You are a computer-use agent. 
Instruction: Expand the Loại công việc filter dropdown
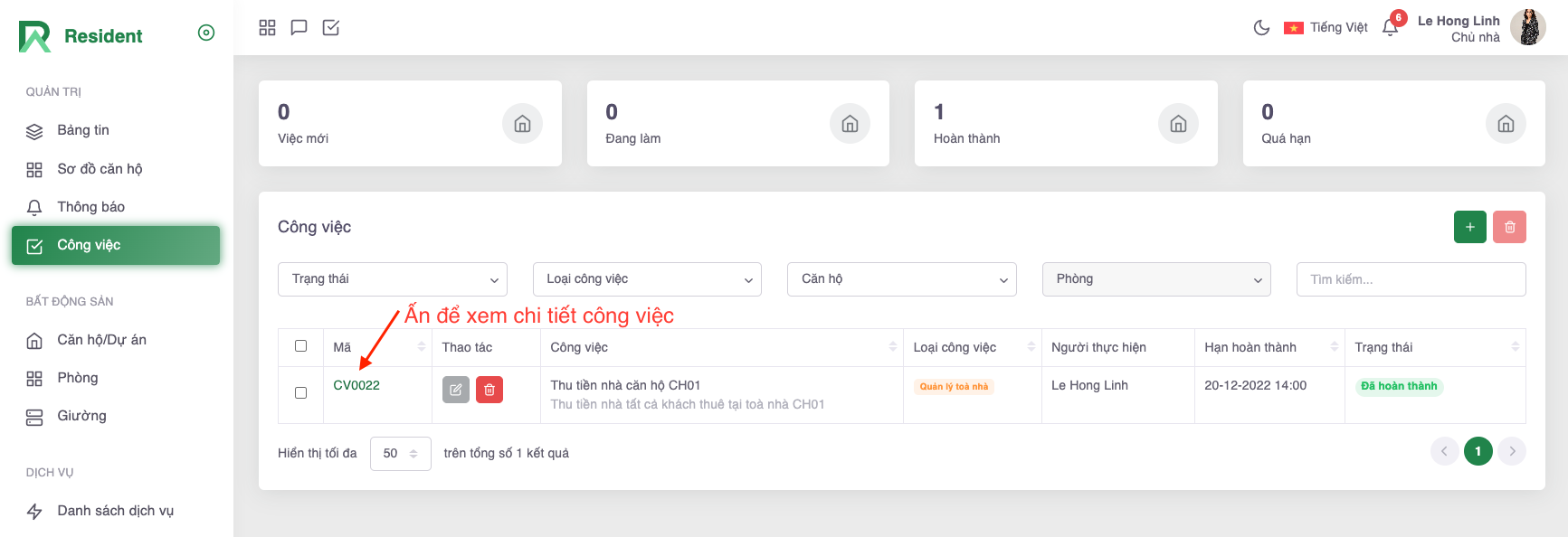pos(647,279)
